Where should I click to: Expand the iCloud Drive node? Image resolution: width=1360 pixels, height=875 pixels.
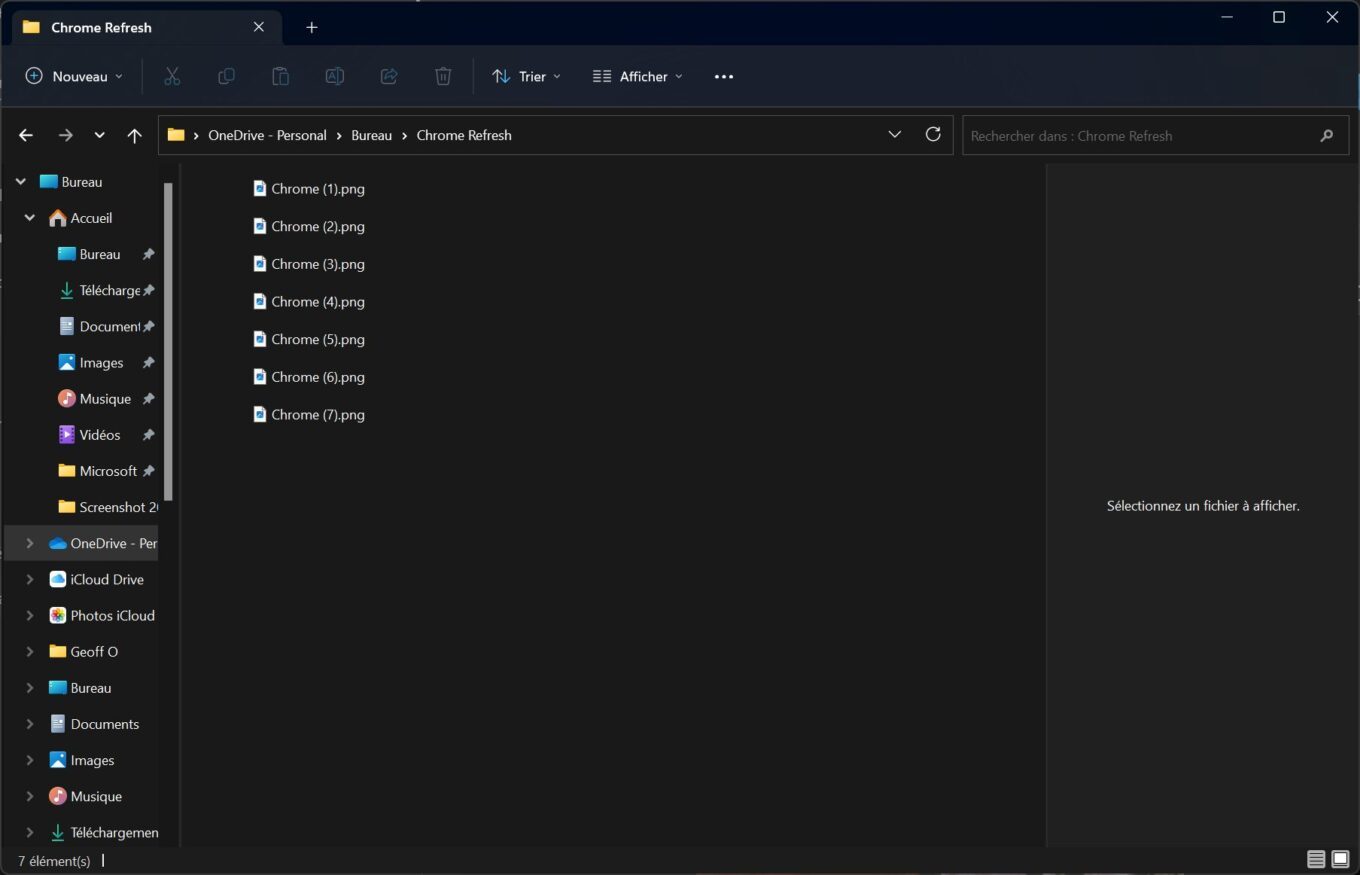coord(30,579)
